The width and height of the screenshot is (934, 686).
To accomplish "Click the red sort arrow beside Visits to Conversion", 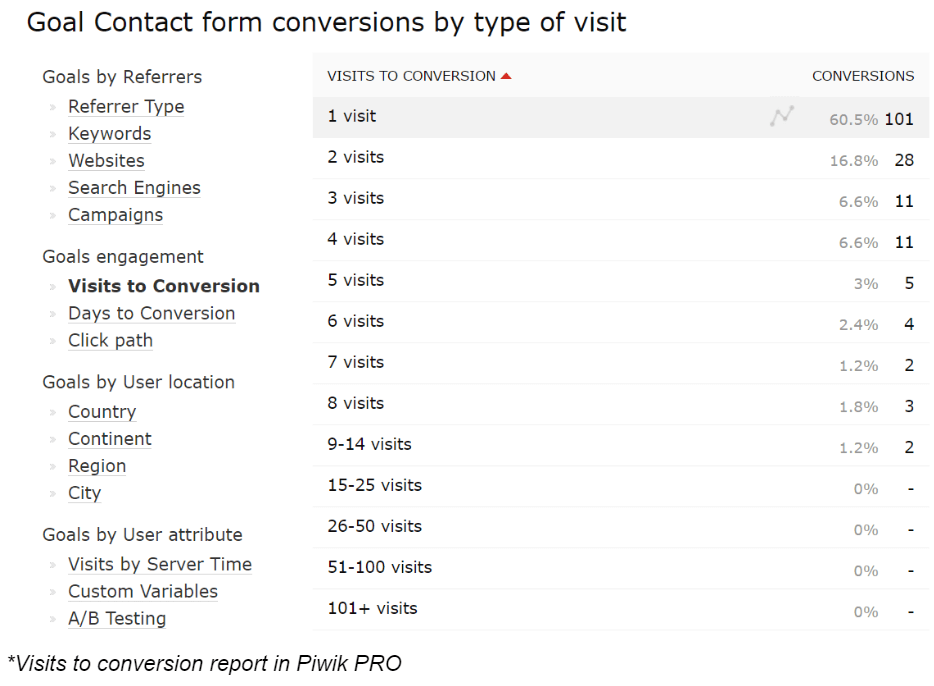I will click(x=506, y=76).
